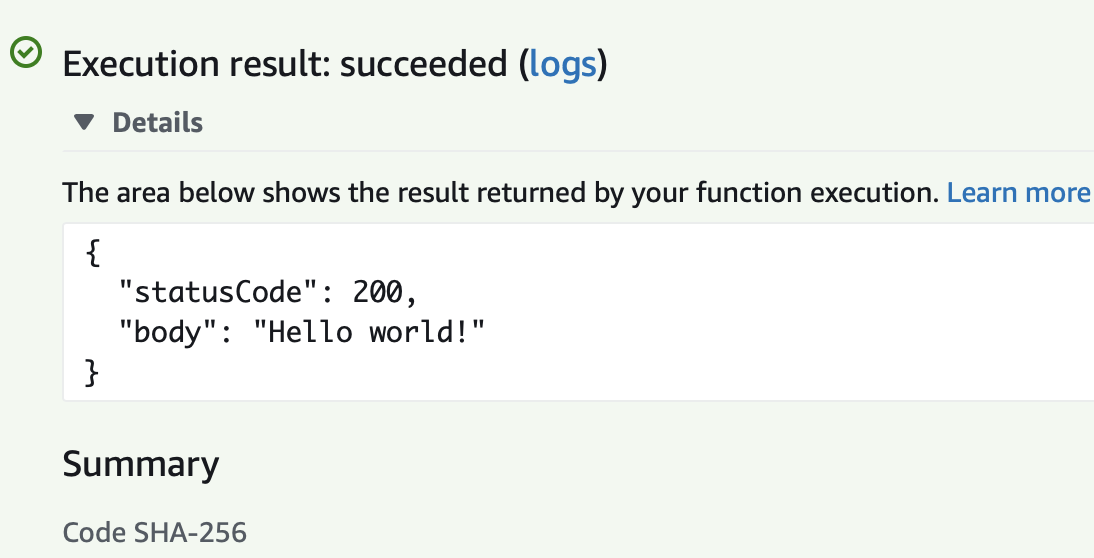Click the result description sentence

click(x=501, y=193)
